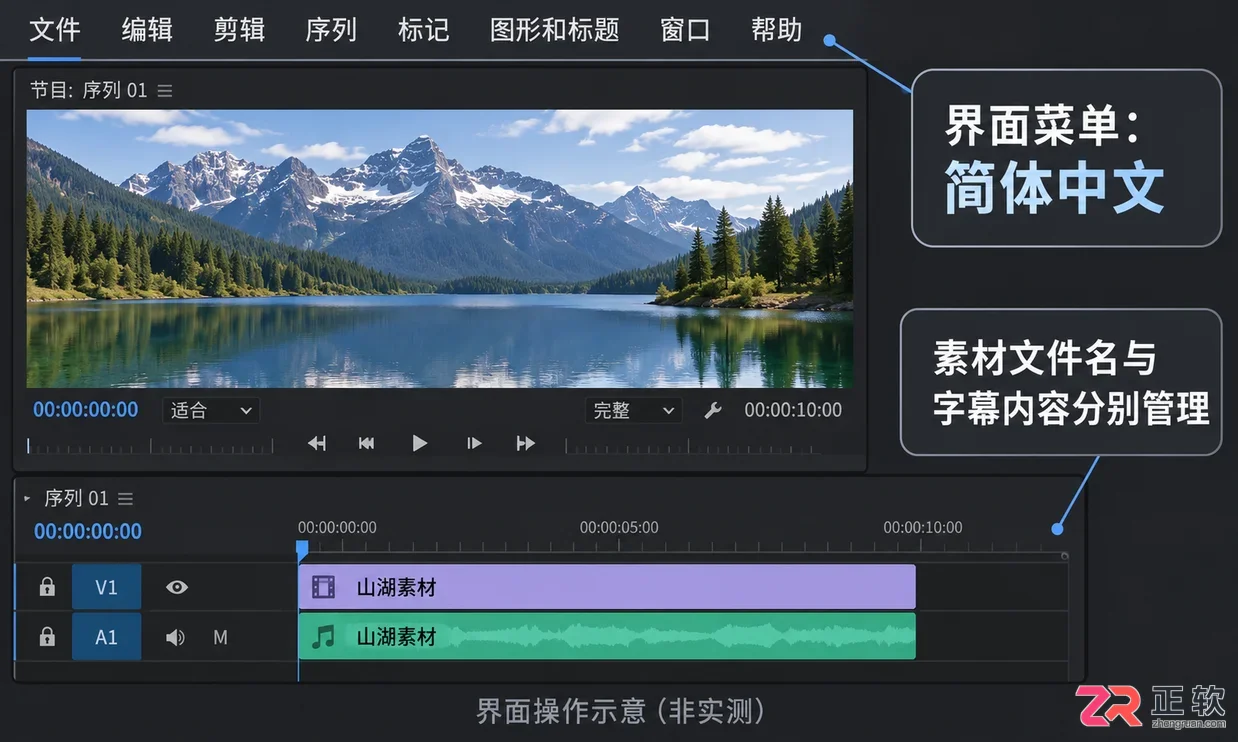The height and width of the screenshot is (742, 1238).
Task: Select the V1 track target
Action: coord(106,587)
